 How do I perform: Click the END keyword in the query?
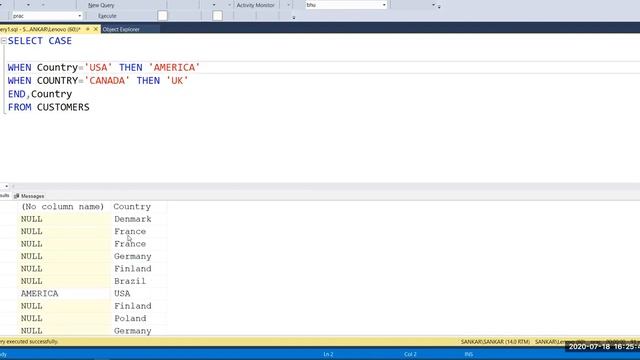pos(17,94)
